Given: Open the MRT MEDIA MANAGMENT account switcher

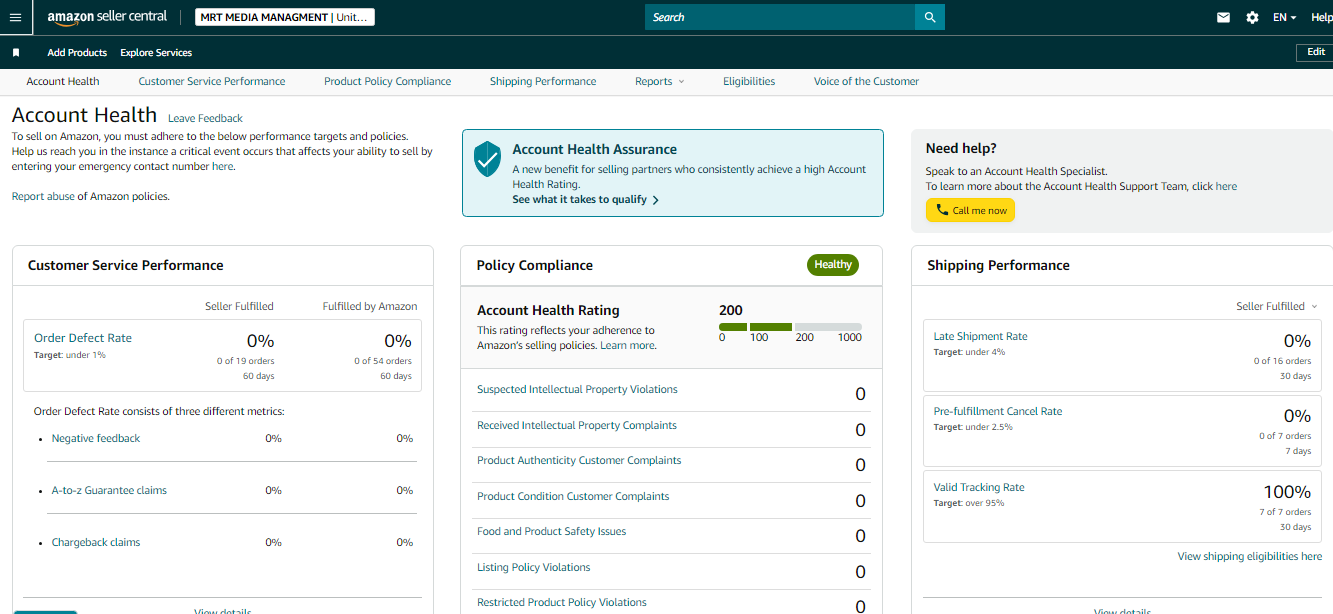Looking at the screenshot, I should pos(284,17).
